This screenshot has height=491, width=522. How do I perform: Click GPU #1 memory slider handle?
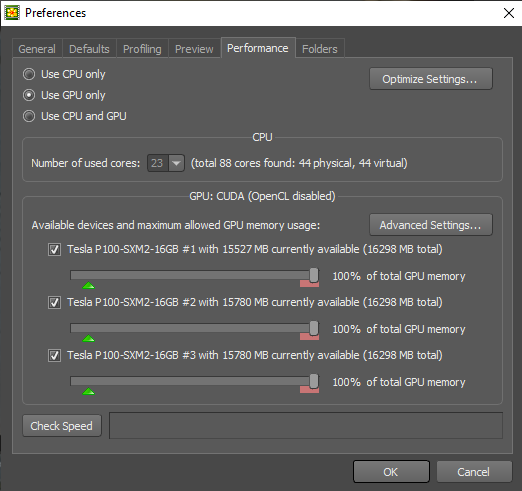click(314, 275)
